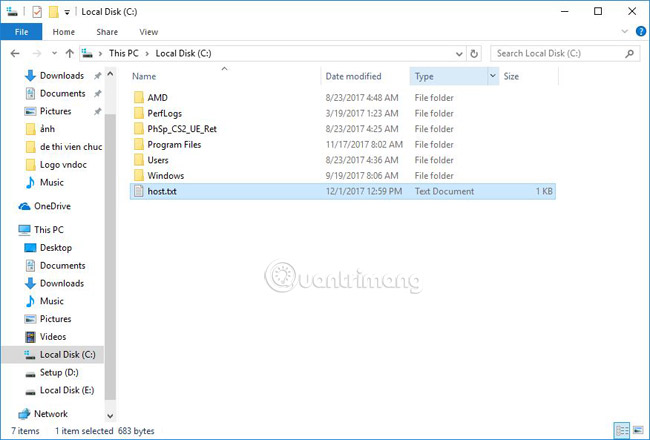
Task: Sort by the Name column header
Action: [x=144, y=76]
